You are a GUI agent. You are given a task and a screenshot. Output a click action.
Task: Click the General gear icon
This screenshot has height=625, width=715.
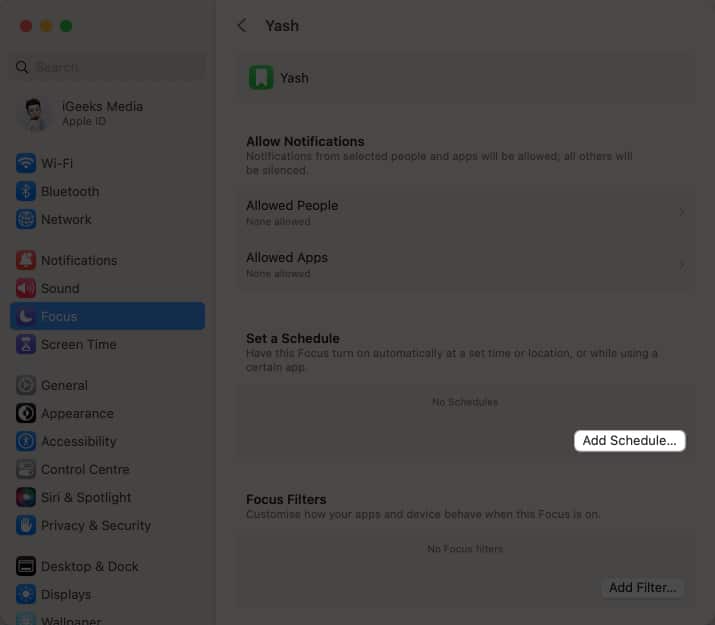tap(26, 385)
